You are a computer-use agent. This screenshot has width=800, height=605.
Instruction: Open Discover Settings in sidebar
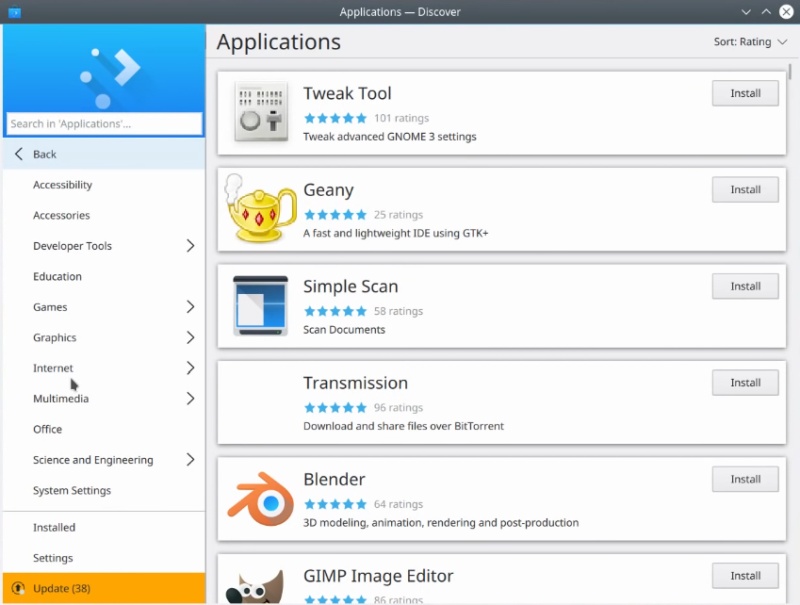(x=104, y=558)
